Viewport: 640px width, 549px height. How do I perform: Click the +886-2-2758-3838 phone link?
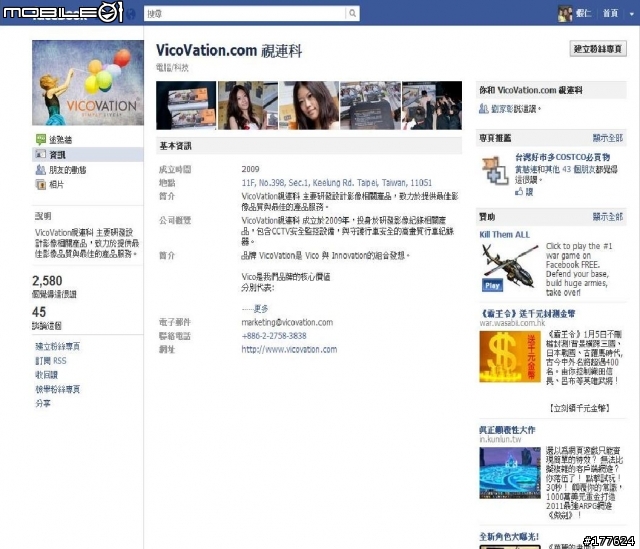click(x=274, y=336)
